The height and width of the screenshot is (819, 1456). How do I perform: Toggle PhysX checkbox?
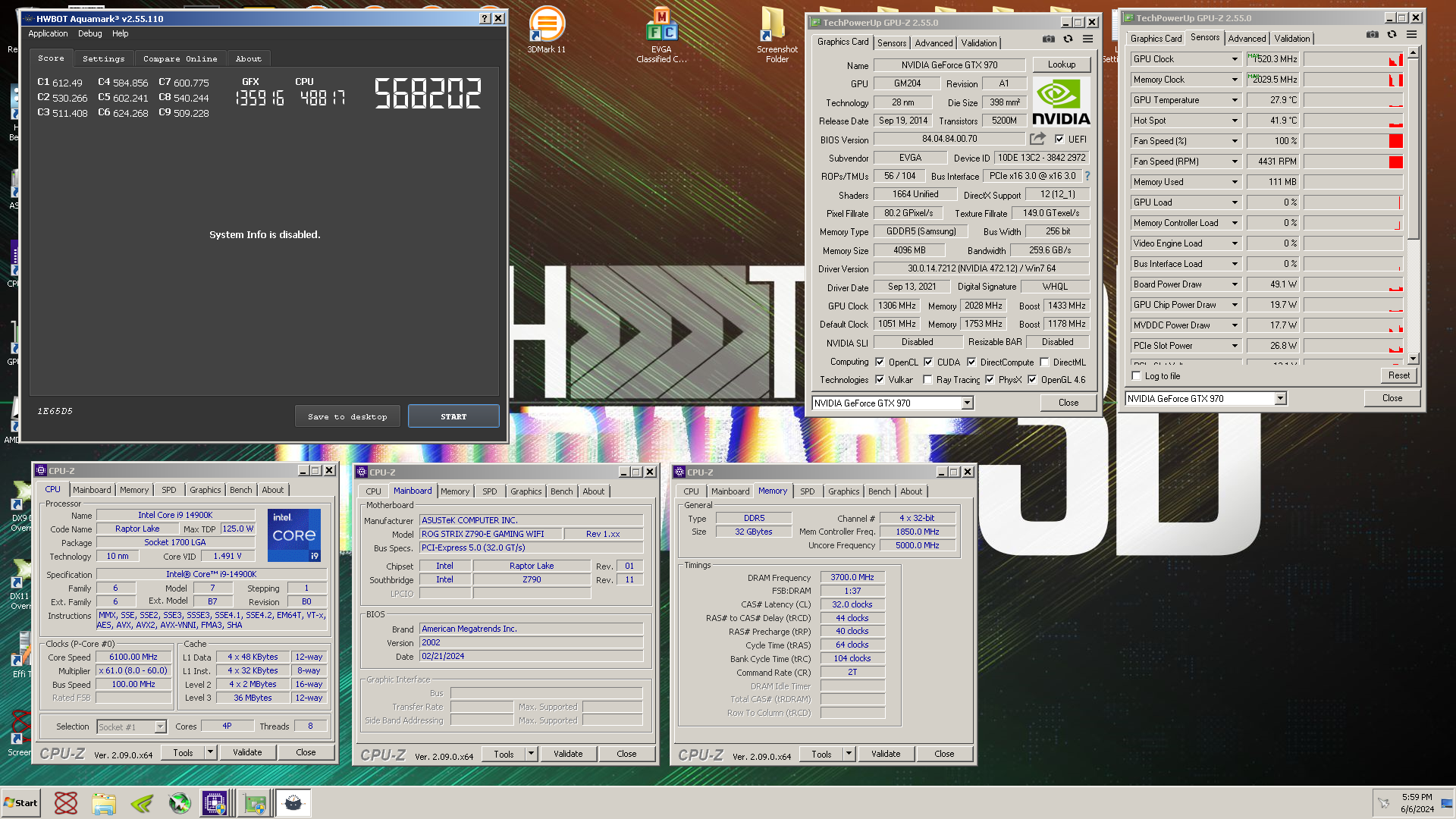click(x=990, y=380)
